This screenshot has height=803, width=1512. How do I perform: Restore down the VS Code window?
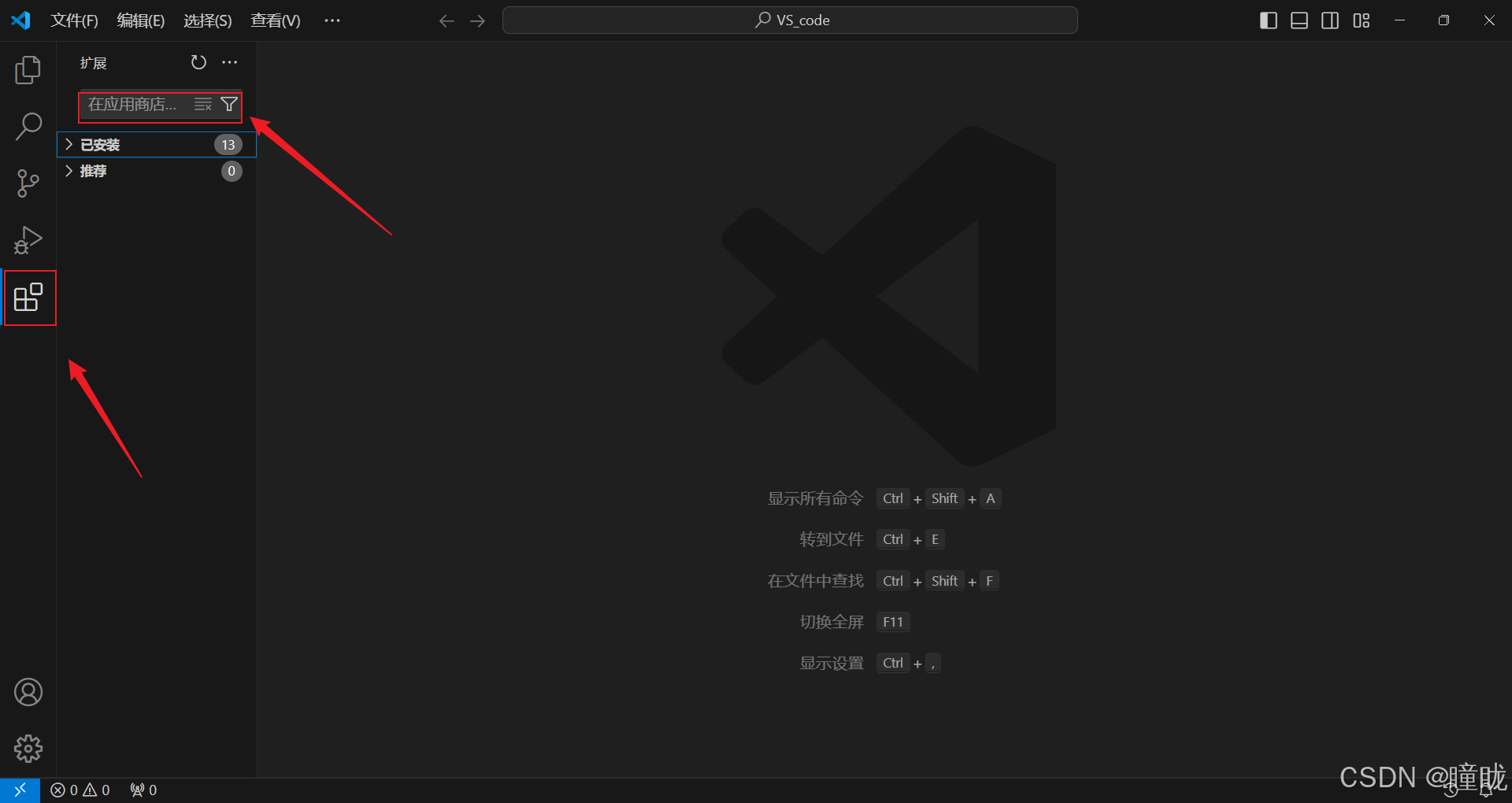tap(1443, 20)
